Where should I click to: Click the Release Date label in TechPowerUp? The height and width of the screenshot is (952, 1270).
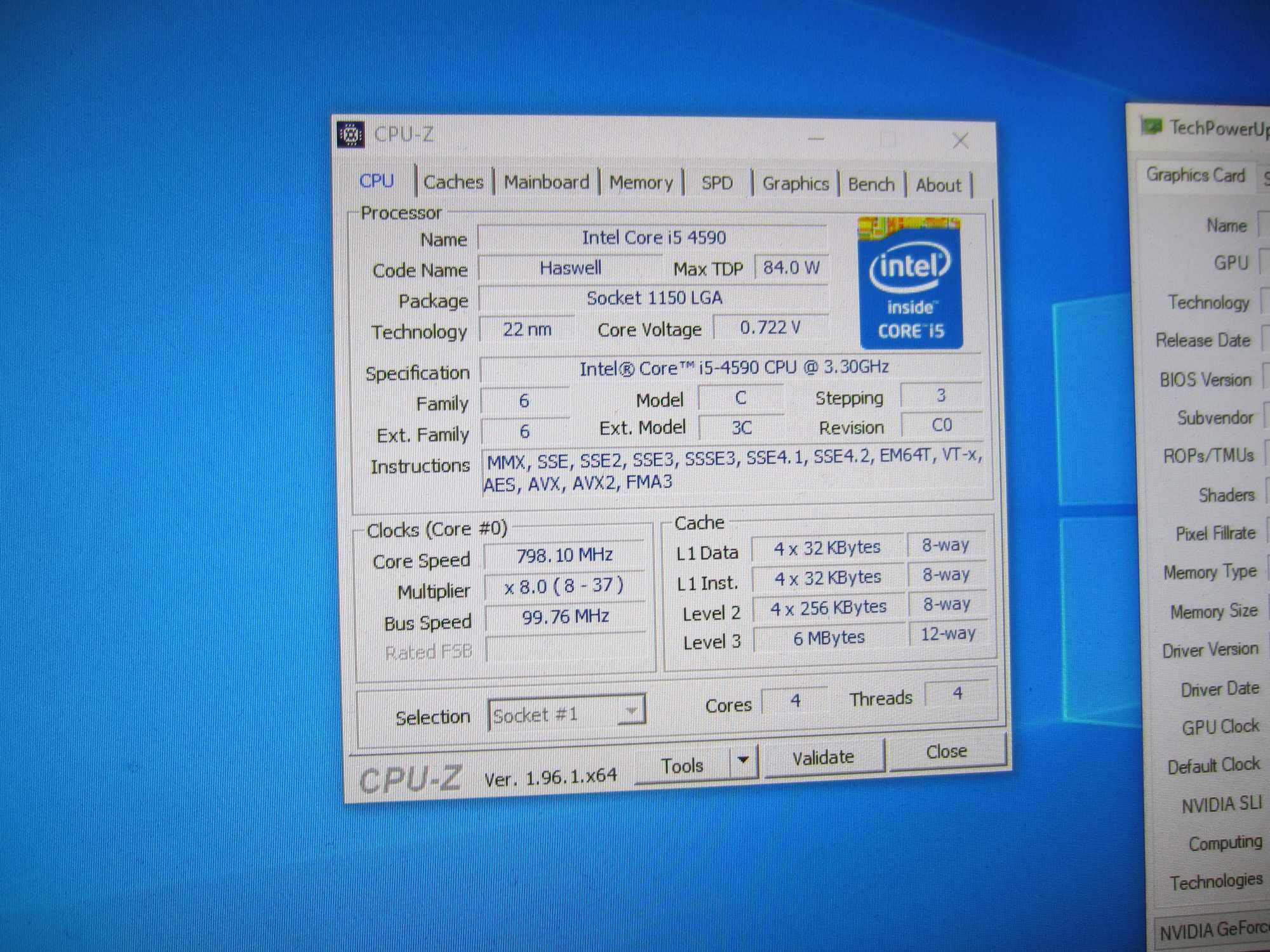coord(1203,340)
